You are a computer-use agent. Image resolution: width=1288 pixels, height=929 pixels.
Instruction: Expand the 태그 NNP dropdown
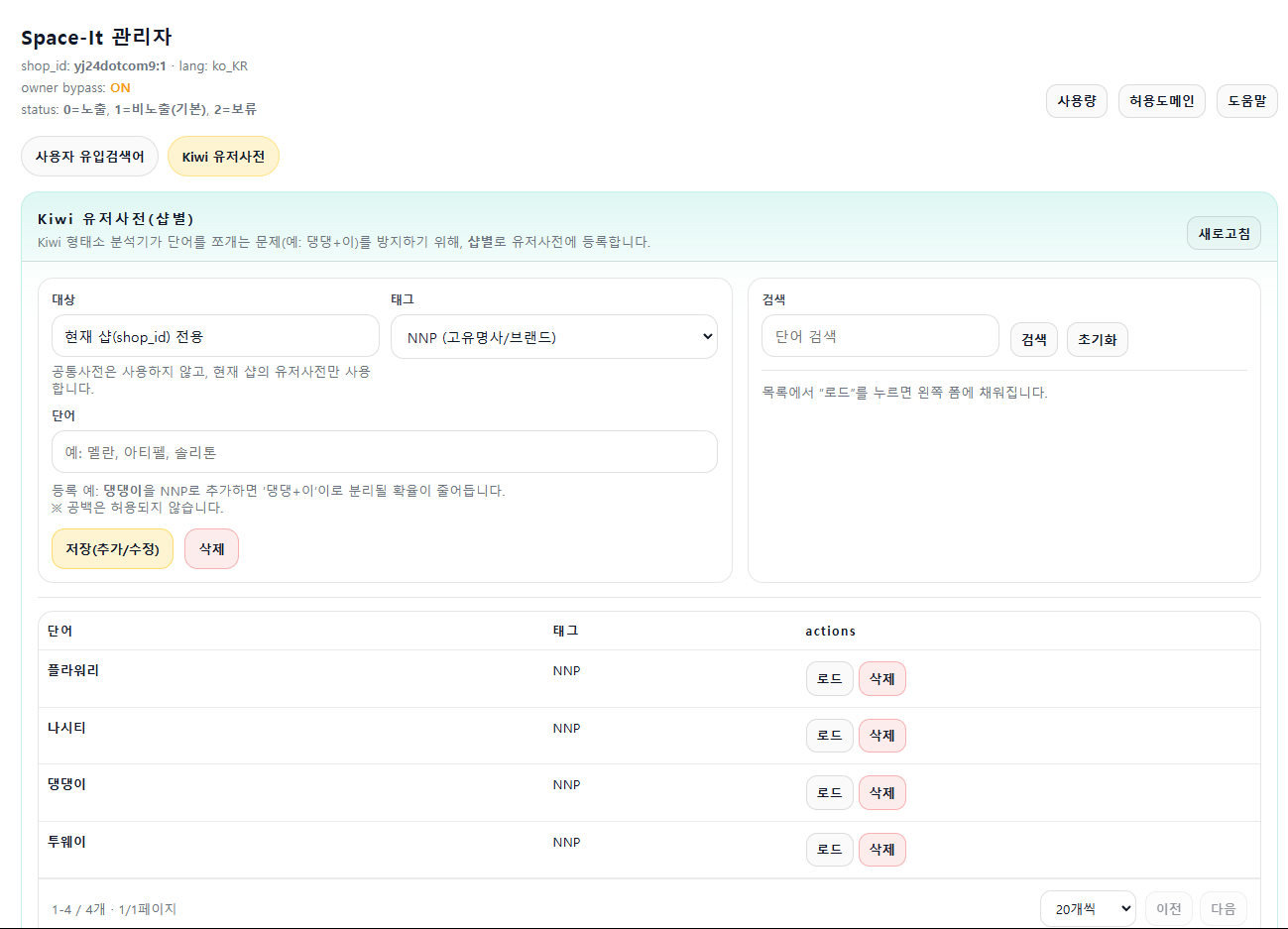[x=553, y=337]
